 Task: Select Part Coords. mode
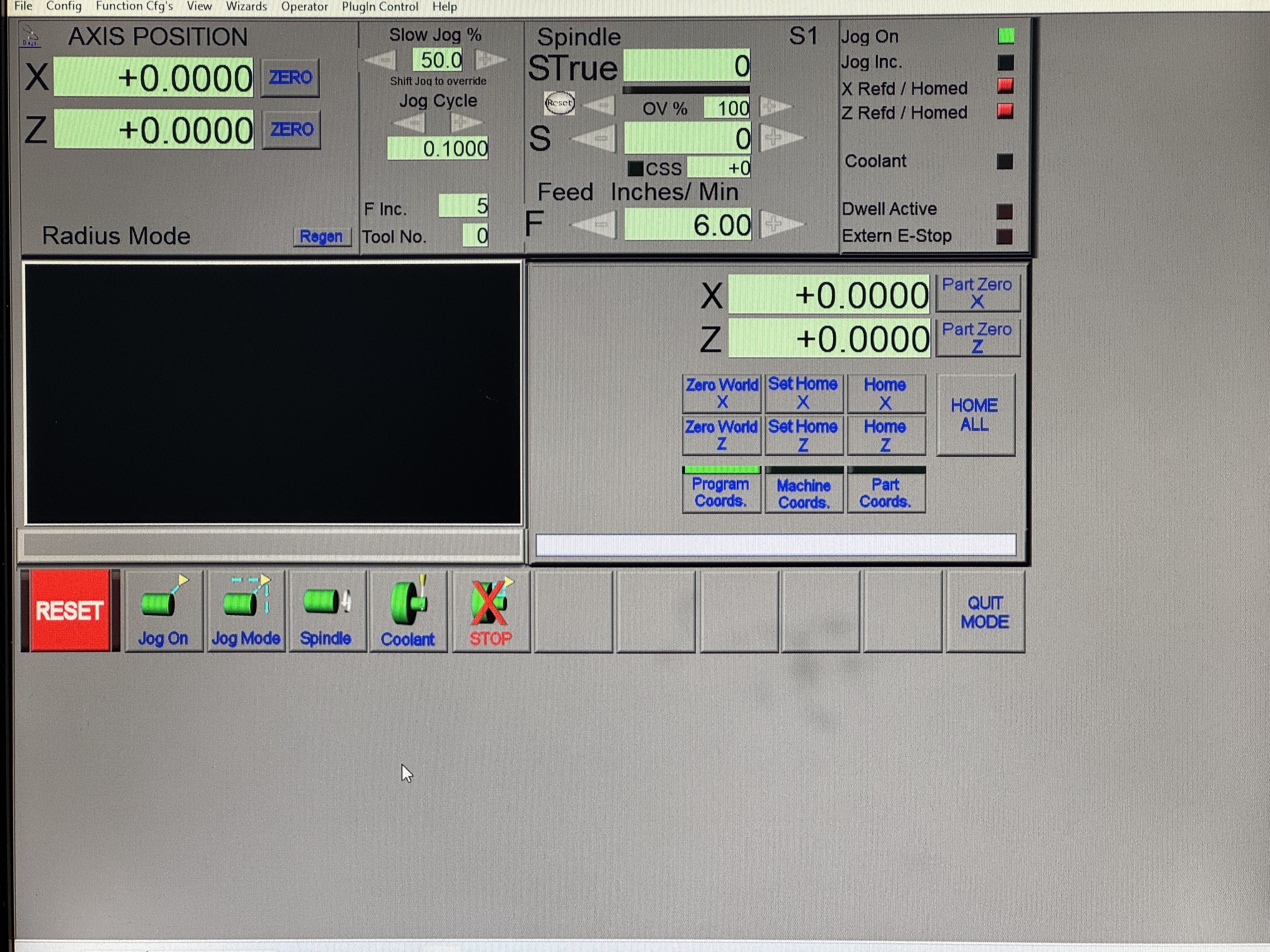point(886,490)
